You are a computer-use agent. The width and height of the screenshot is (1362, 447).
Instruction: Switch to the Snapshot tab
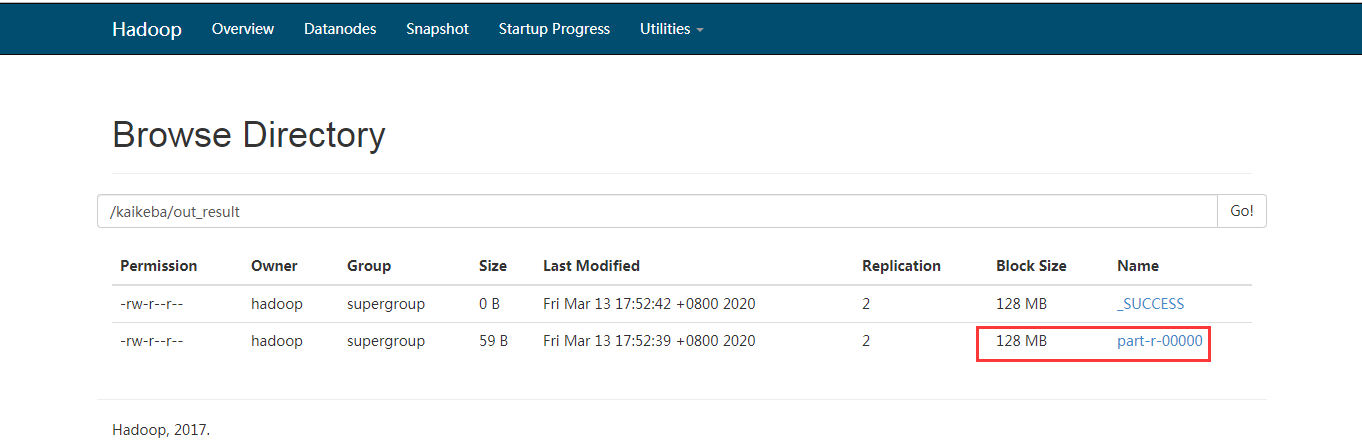click(x=437, y=29)
